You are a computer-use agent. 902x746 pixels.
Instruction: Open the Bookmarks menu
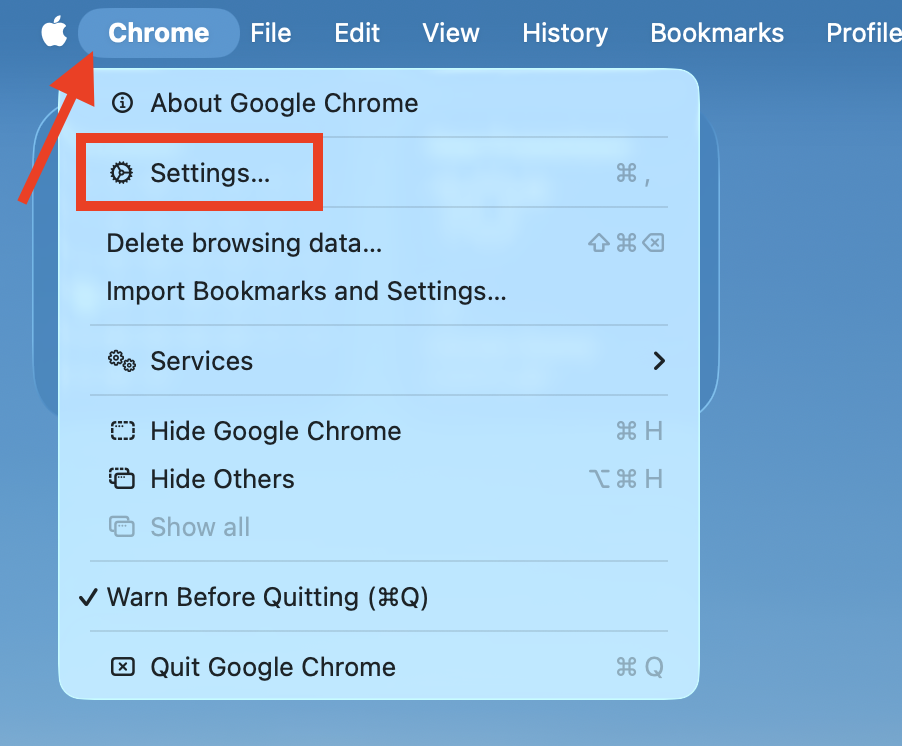(716, 32)
